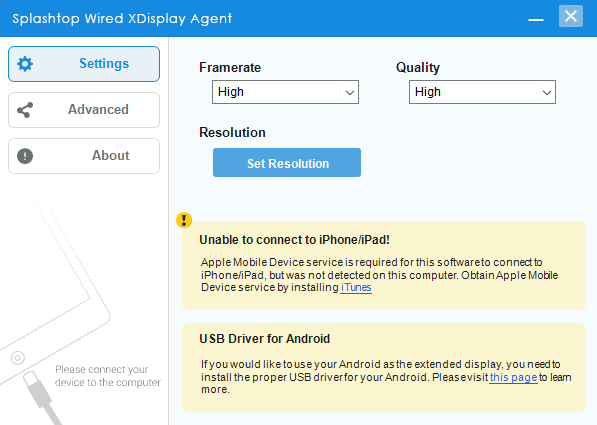Close the Splashtop Wired XDisplay Agent
The height and width of the screenshot is (425, 597).
tap(571, 16)
